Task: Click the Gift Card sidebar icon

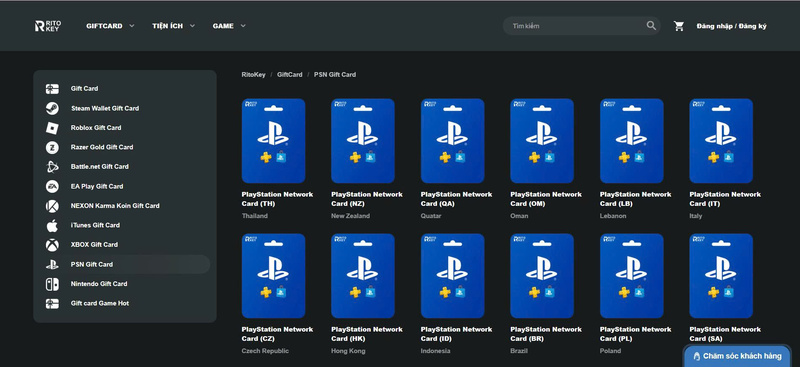Action: (x=52, y=89)
